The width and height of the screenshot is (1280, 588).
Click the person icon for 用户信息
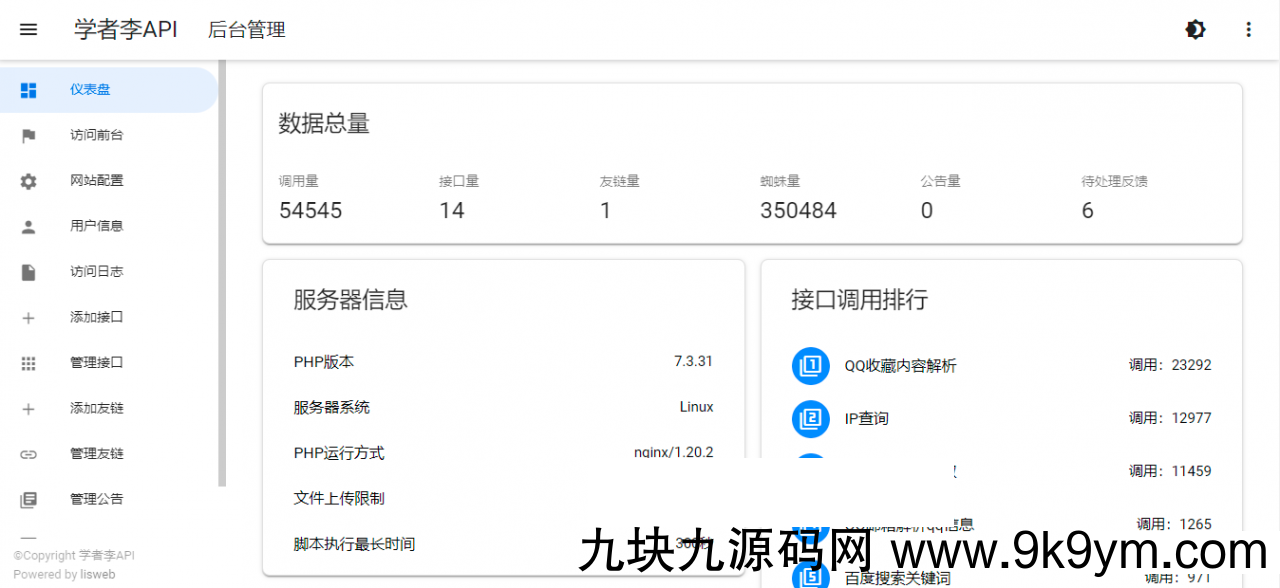28,227
